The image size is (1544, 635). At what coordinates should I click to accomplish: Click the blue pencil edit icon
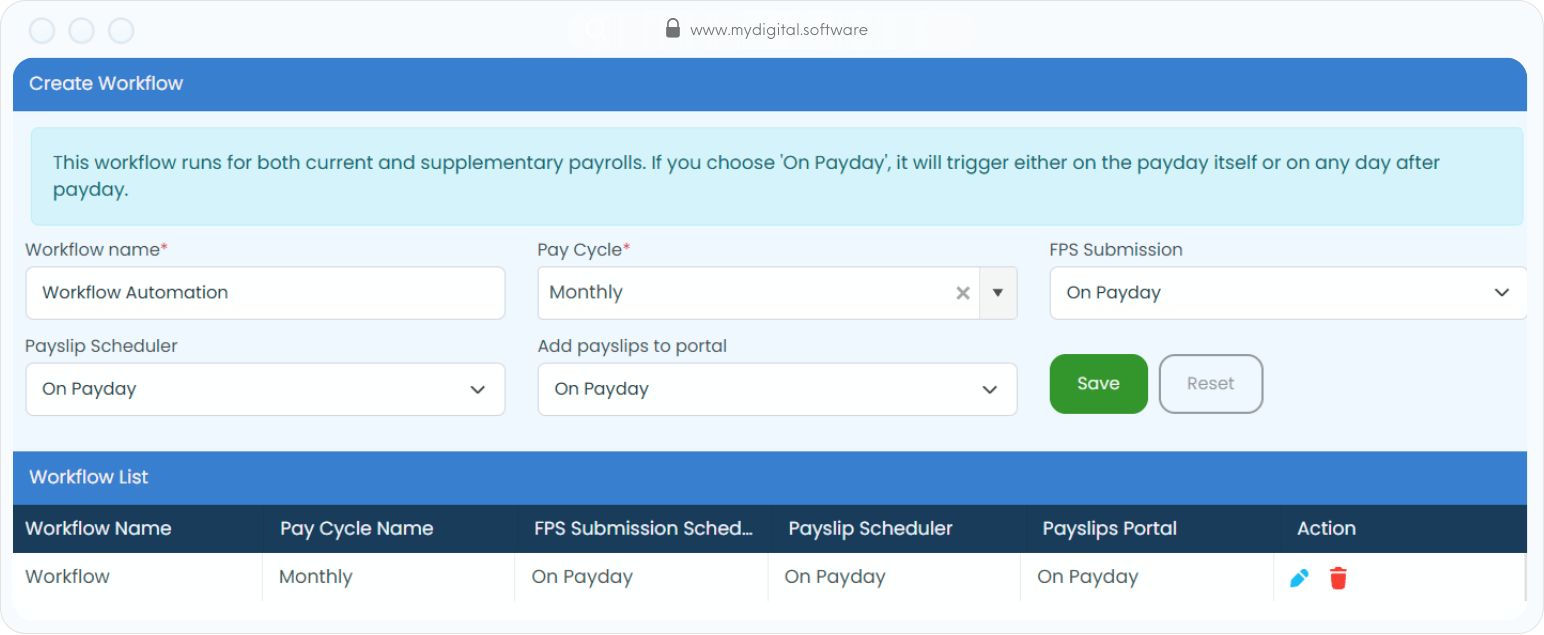click(x=1299, y=578)
